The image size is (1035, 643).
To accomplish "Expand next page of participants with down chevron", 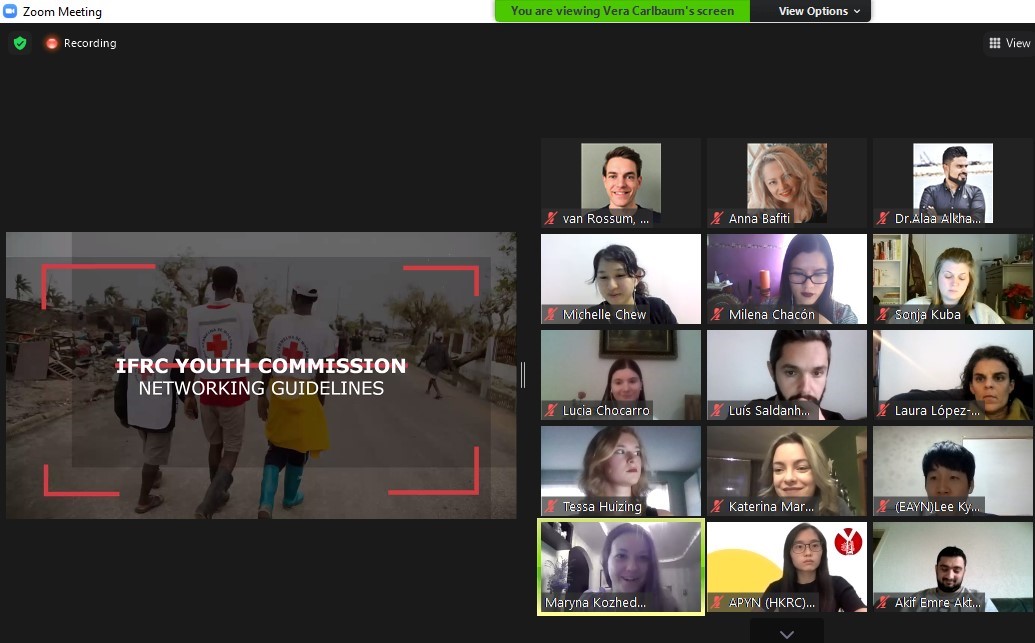I will coord(787,634).
